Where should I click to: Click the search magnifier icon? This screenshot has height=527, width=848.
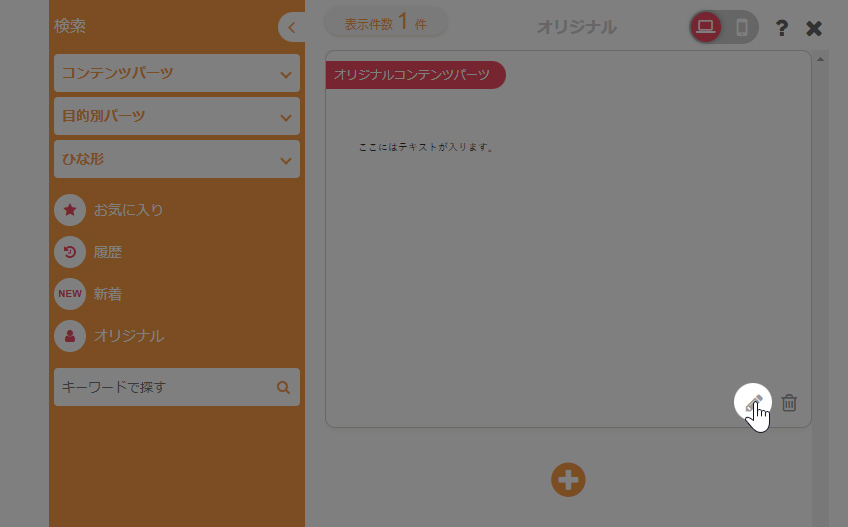(x=283, y=387)
